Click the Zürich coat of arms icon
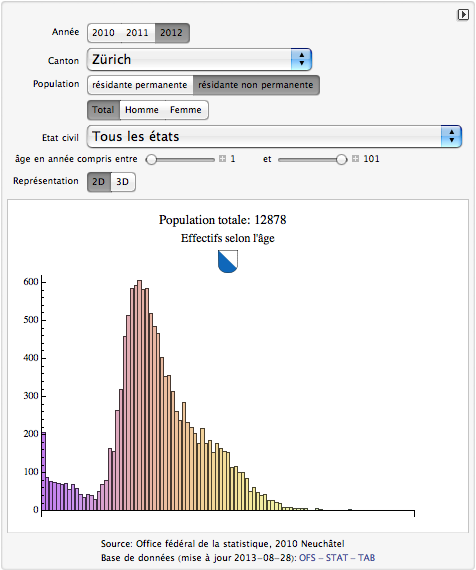This screenshot has width=476, height=570. [228, 261]
